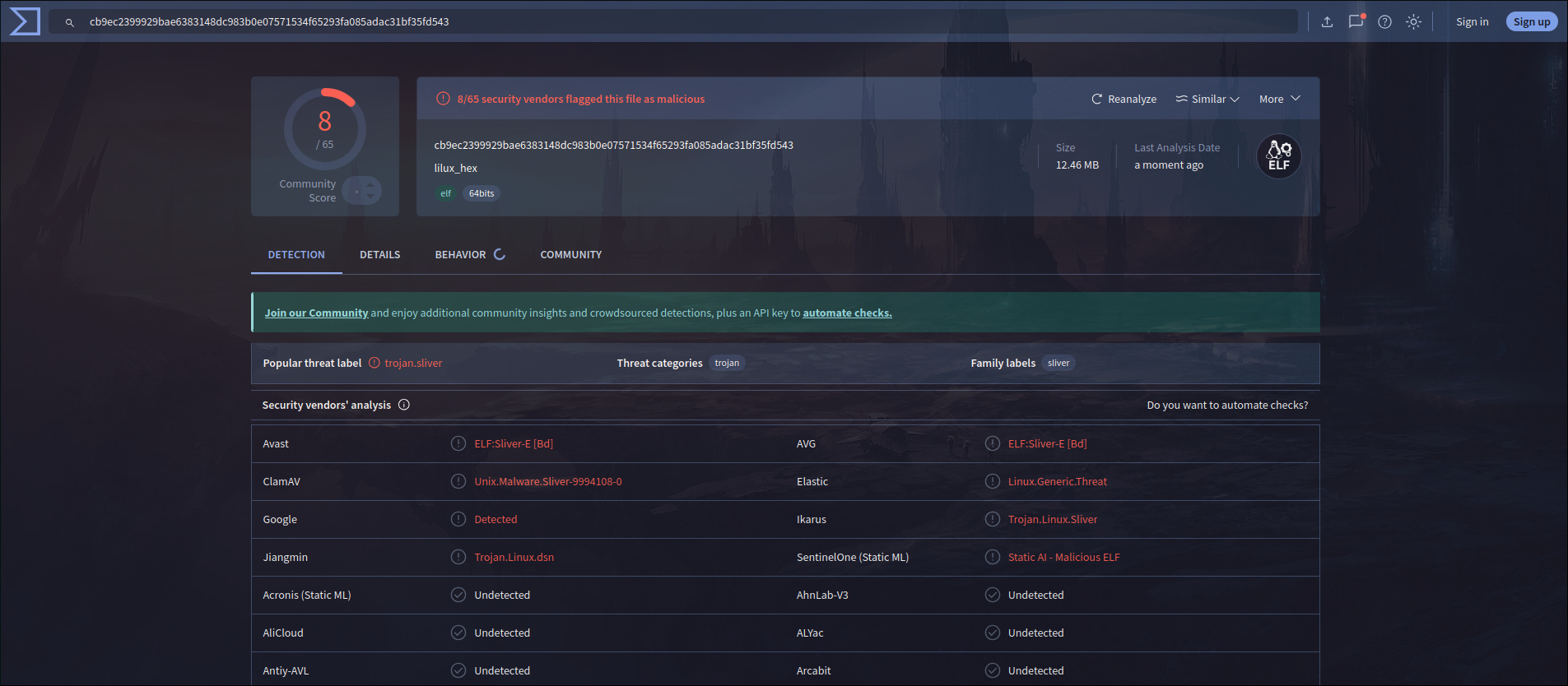Viewport: 1568px width, 686px height.
Task: Click the malicious warning icon in the banner
Action: click(x=443, y=99)
